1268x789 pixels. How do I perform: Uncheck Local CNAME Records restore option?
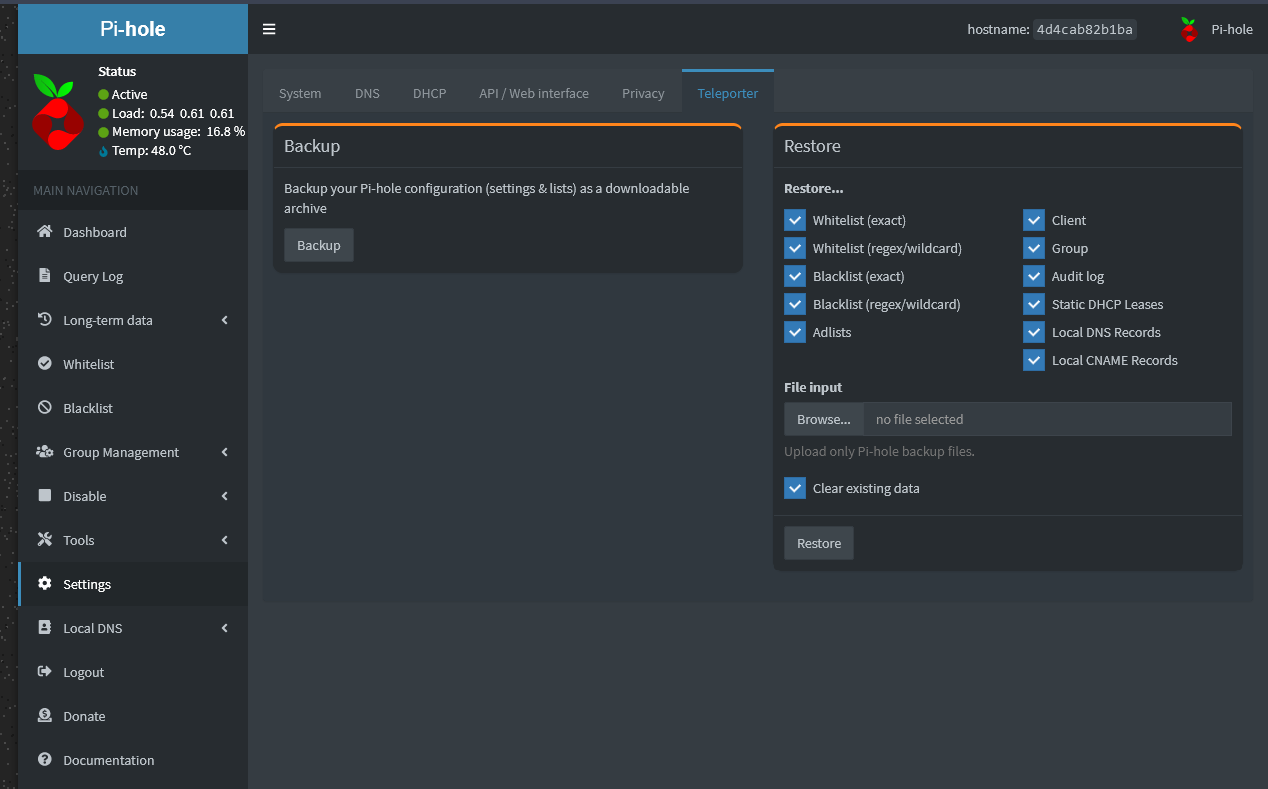(x=1034, y=360)
